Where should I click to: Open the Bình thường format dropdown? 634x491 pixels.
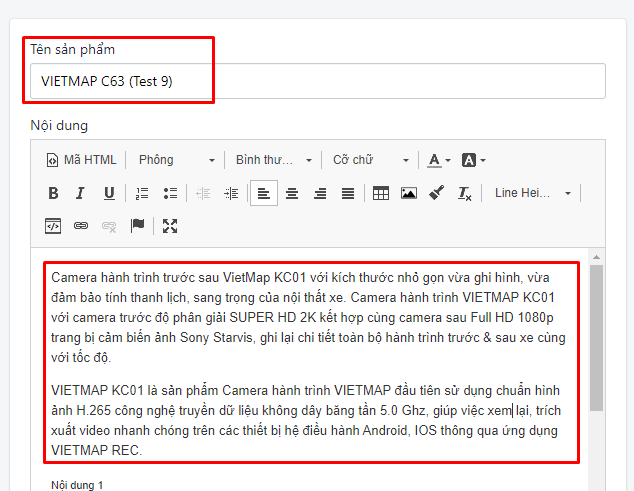[x=273, y=160]
